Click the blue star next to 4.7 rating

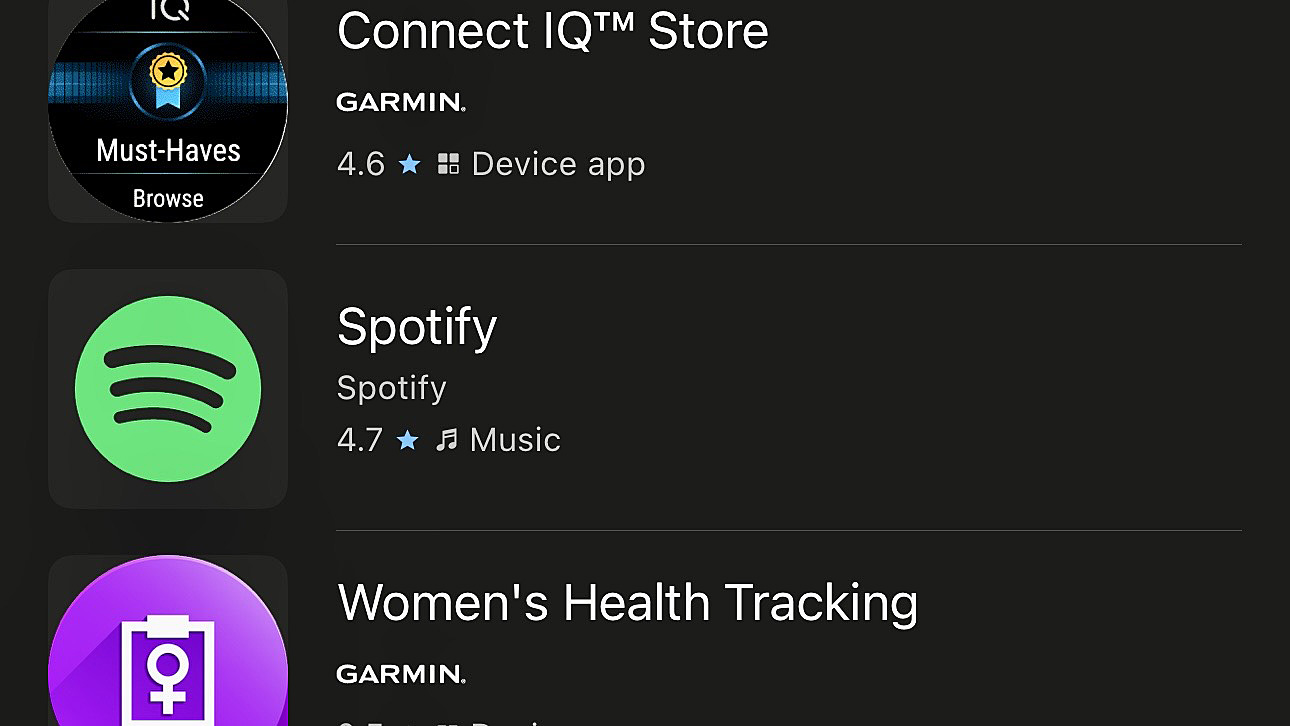tap(408, 439)
